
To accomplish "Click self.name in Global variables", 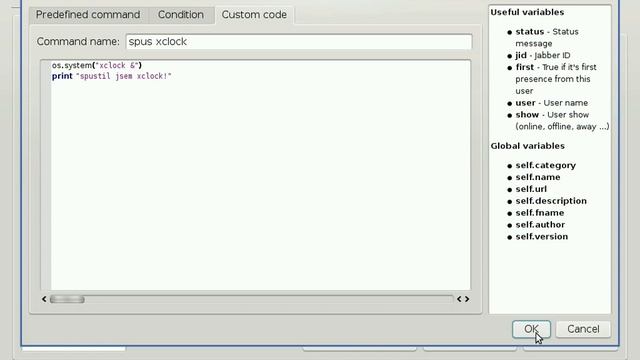I will click(x=538, y=177).
